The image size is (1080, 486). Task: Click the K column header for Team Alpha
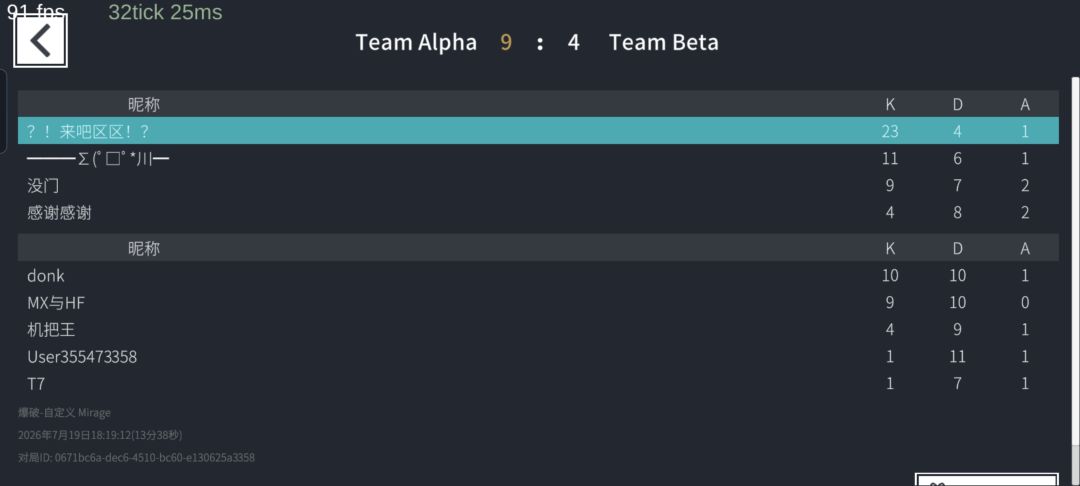point(890,104)
